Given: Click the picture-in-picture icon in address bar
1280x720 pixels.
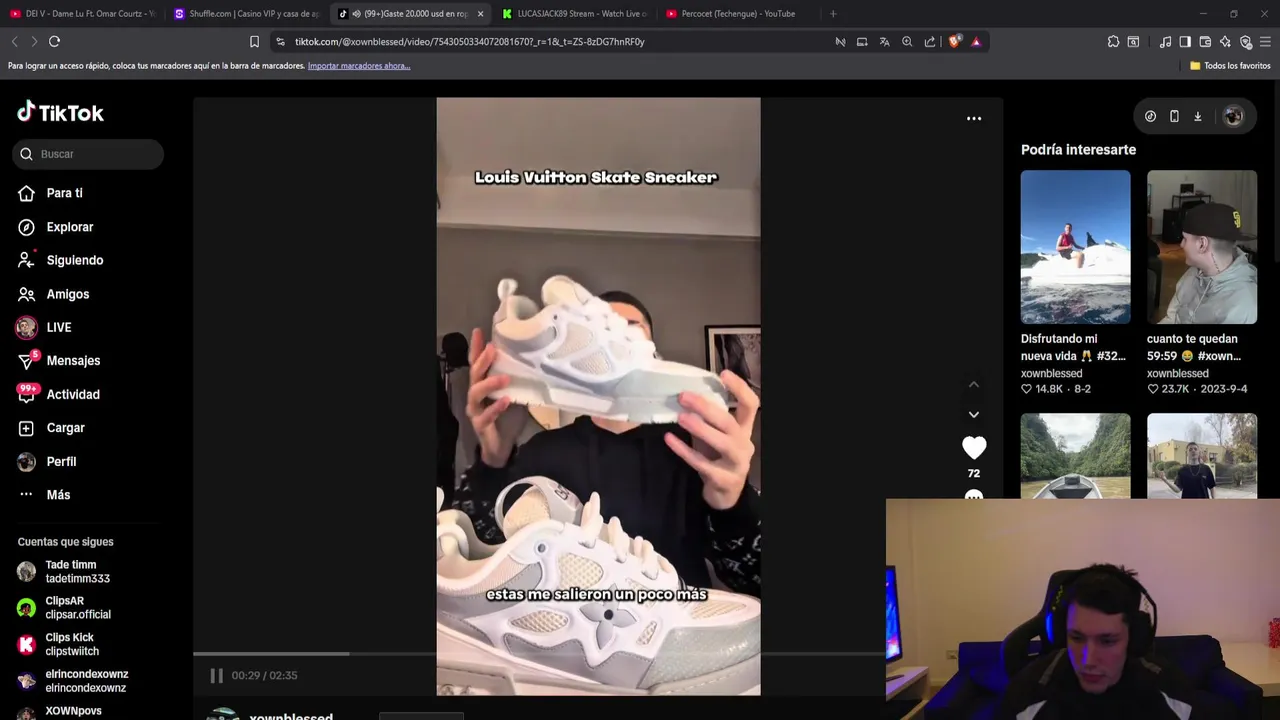Looking at the screenshot, I should pos(862,42).
